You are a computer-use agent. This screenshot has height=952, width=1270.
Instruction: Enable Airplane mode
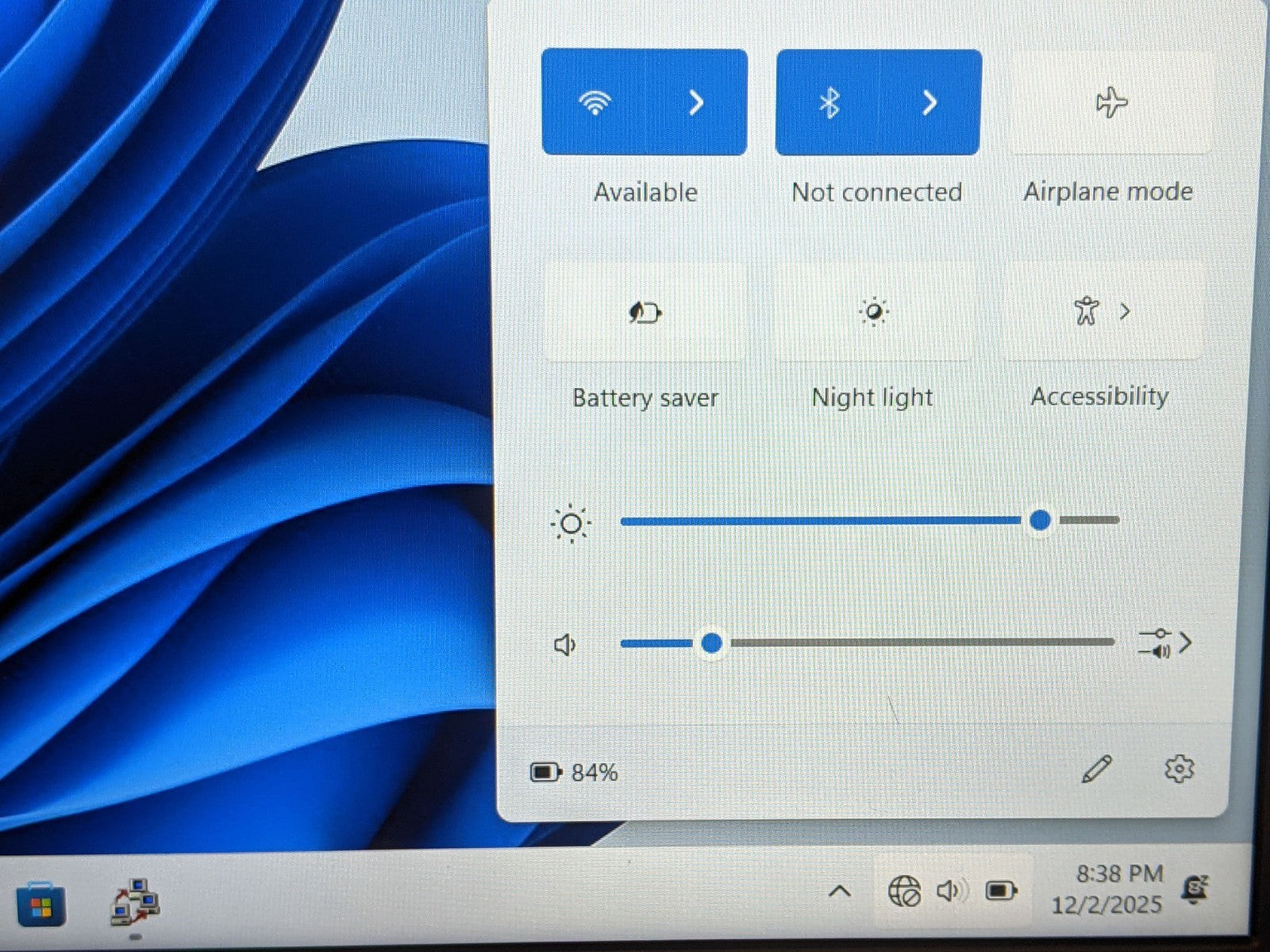pyautogui.click(x=1110, y=103)
